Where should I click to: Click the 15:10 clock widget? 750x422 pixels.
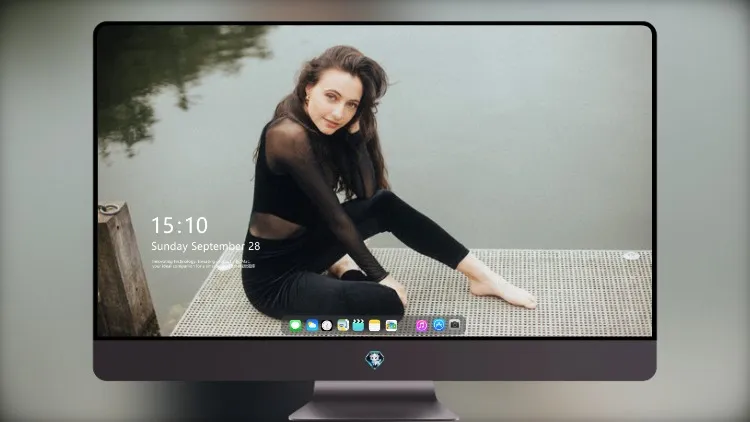[x=179, y=225]
